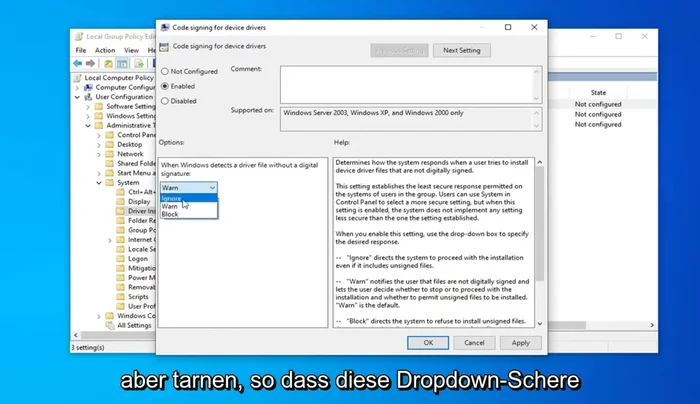Open the View menu
The width and height of the screenshot is (700, 404).
click(131, 50)
